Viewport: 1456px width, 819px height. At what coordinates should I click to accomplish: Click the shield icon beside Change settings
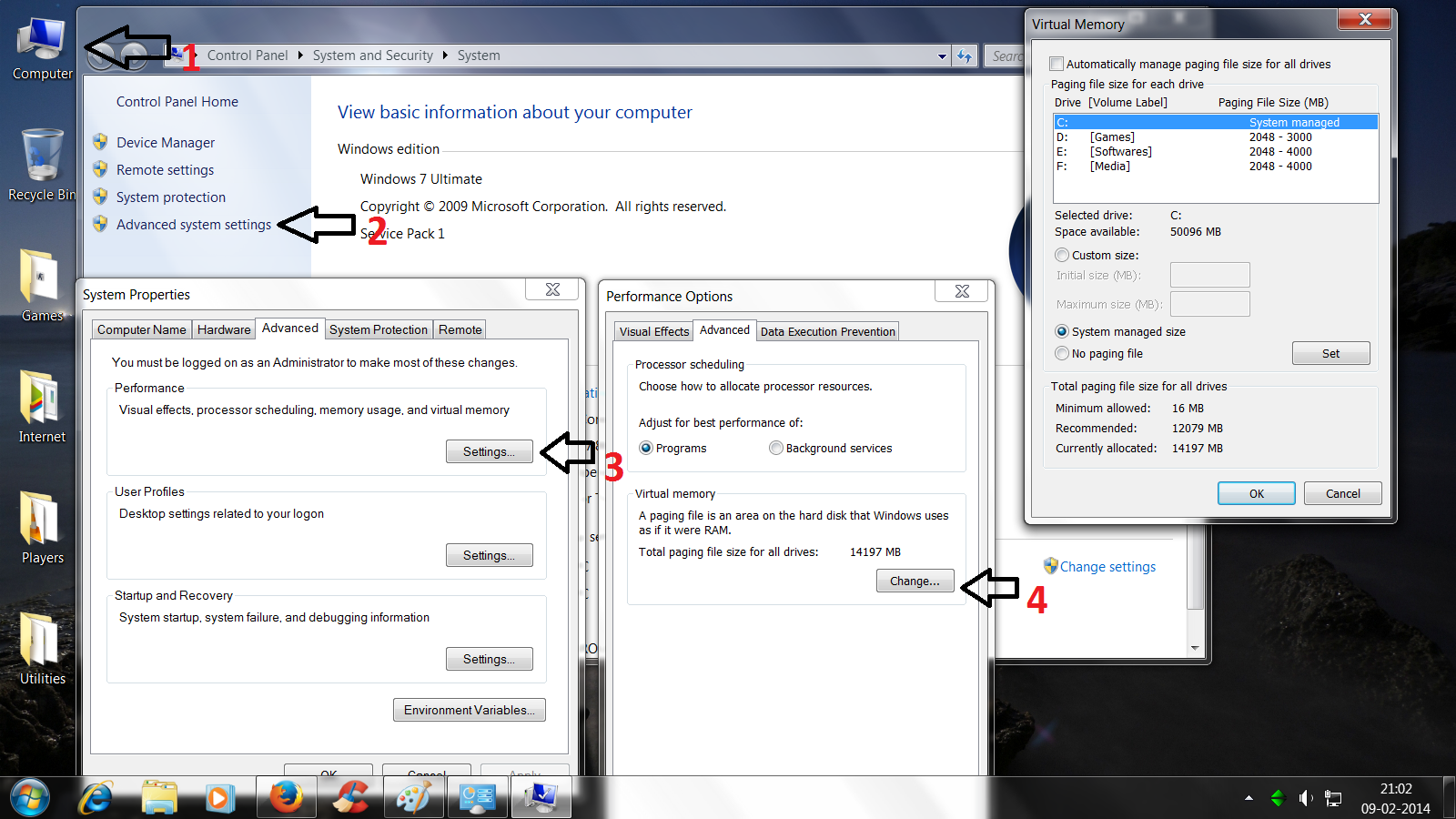pyautogui.click(x=1051, y=566)
